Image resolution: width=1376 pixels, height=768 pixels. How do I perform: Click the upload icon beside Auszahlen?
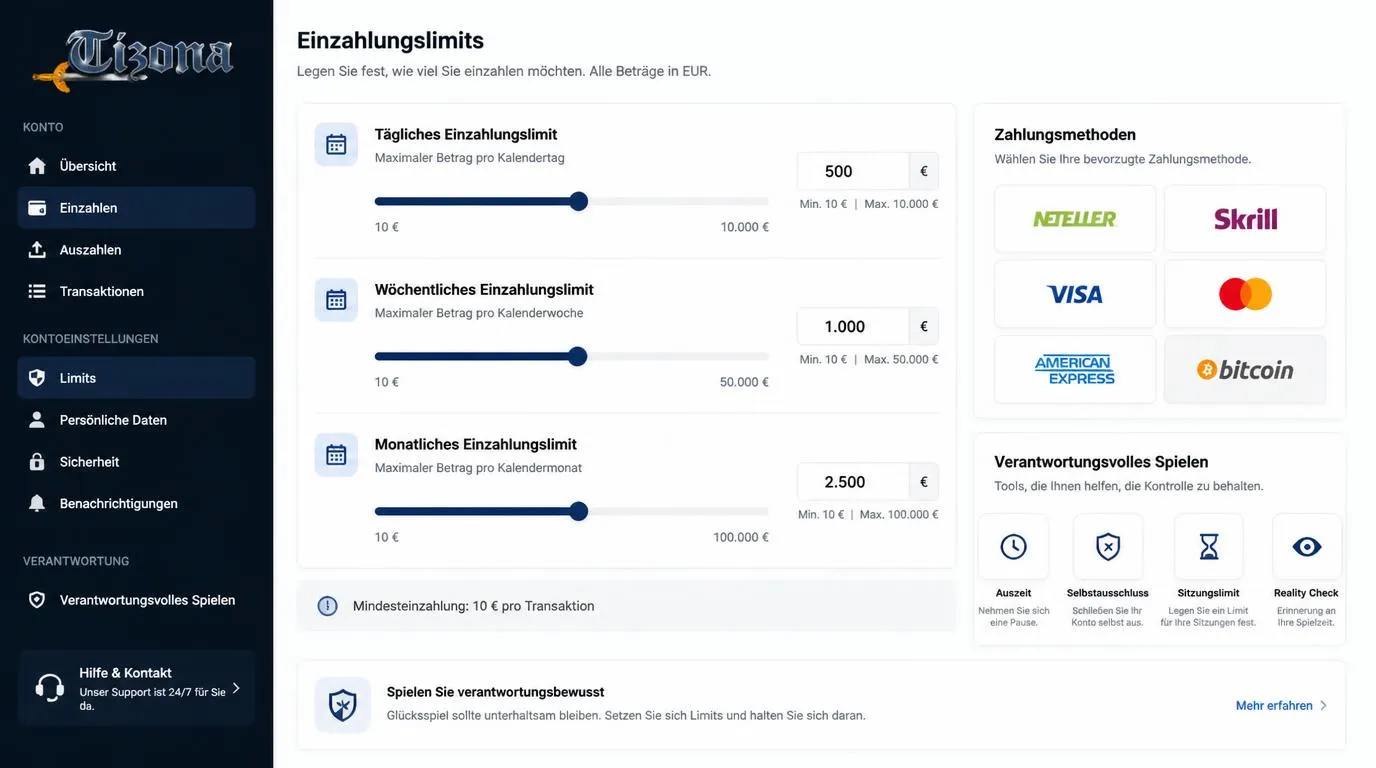[37, 250]
